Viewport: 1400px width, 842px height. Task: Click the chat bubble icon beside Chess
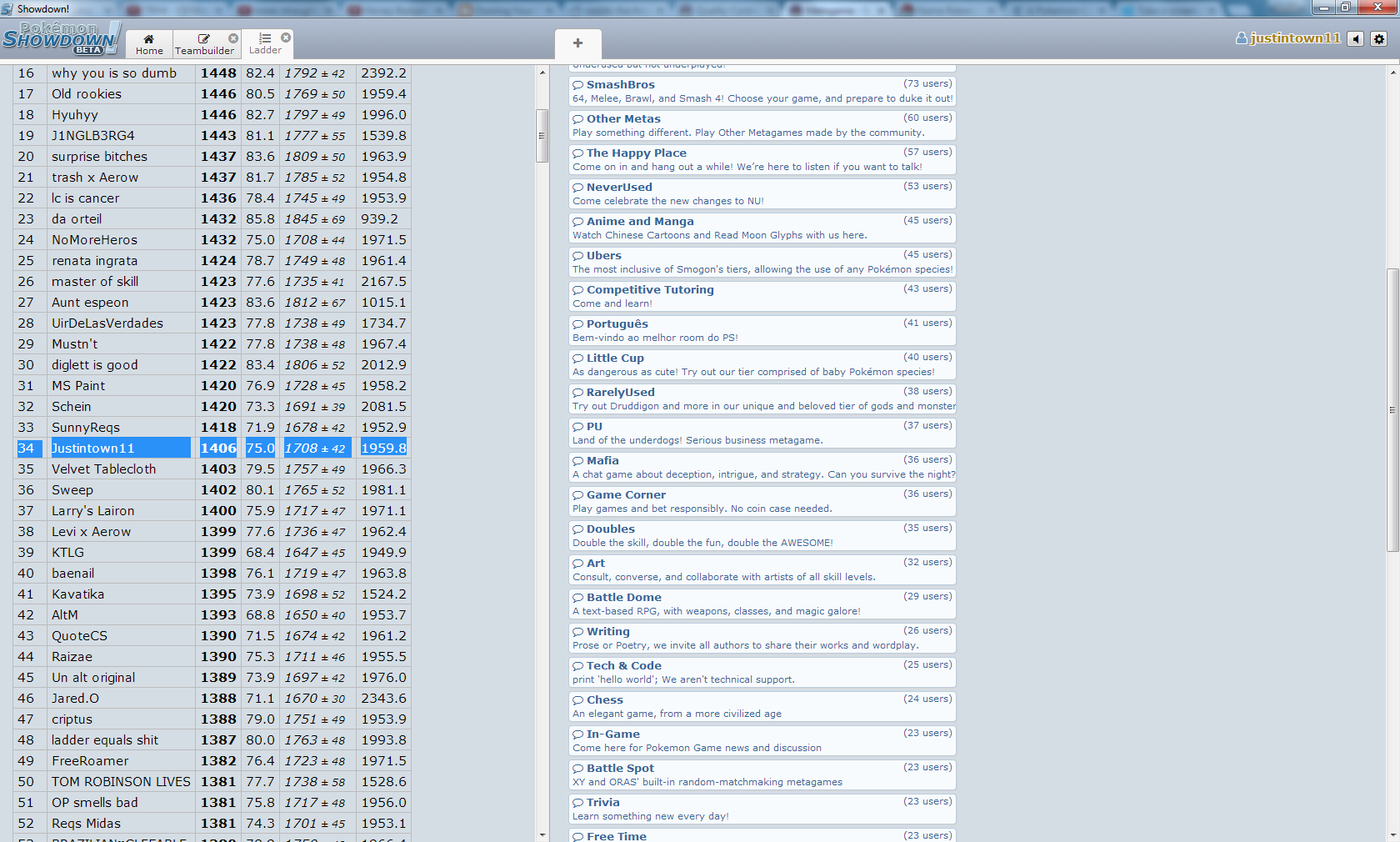pyautogui.click(x=577, y=700)
